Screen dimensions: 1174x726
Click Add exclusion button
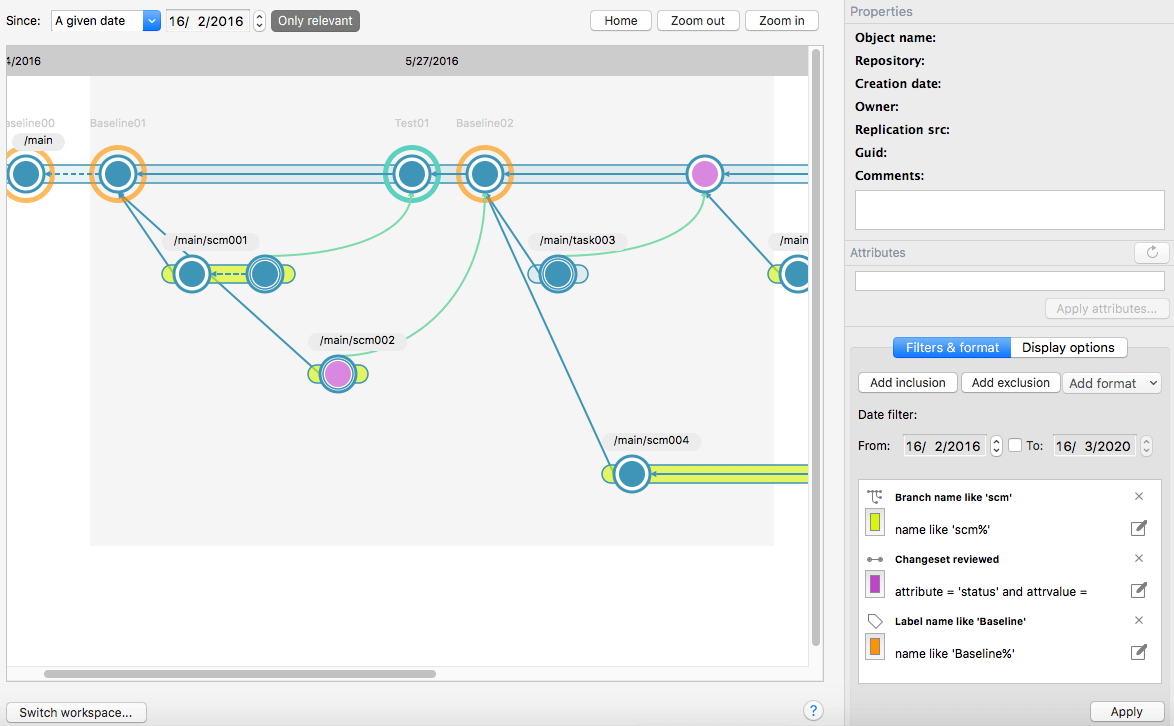(1011, 382)
